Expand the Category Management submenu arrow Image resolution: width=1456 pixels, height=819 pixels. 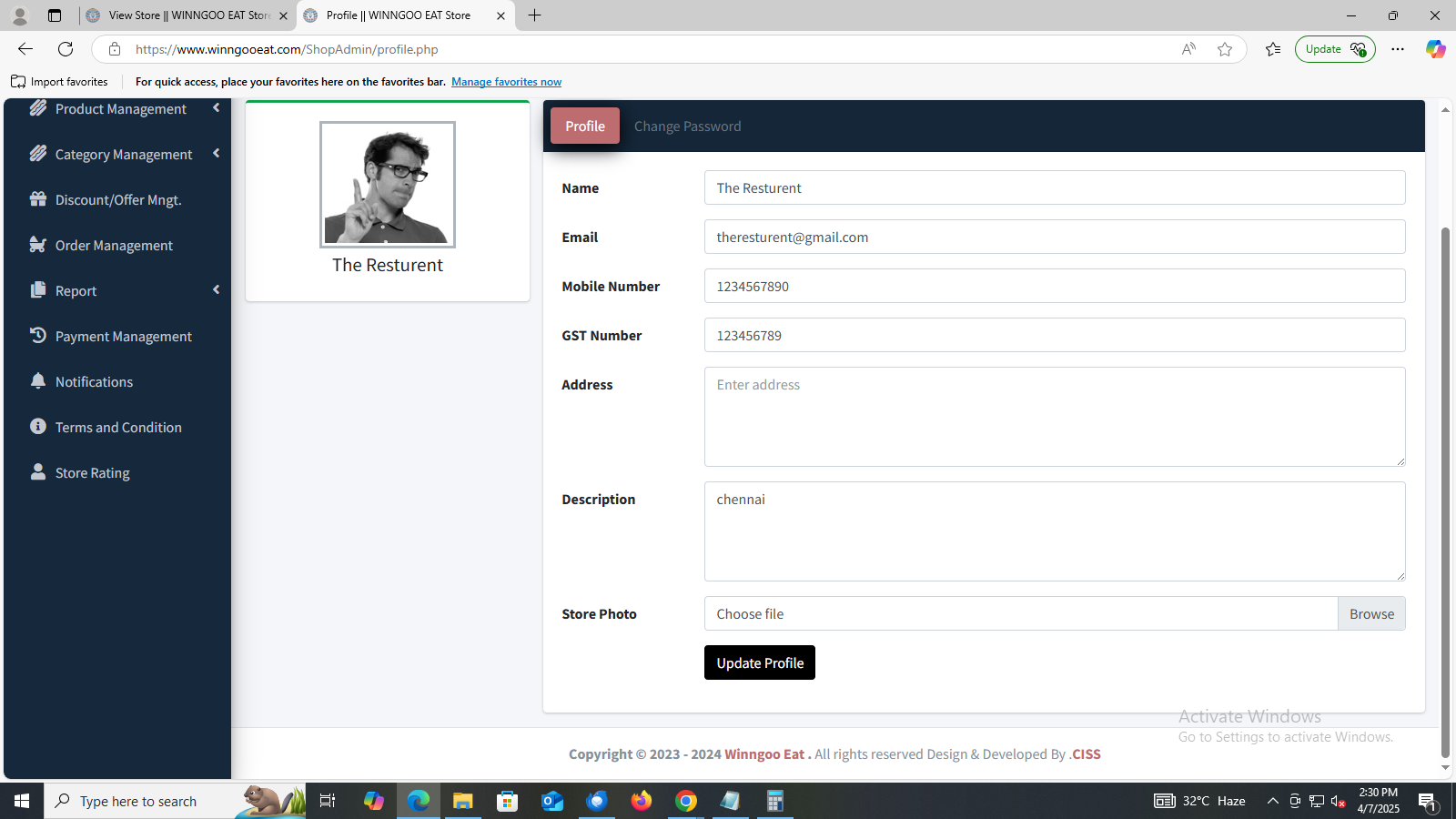pos(217,154)
